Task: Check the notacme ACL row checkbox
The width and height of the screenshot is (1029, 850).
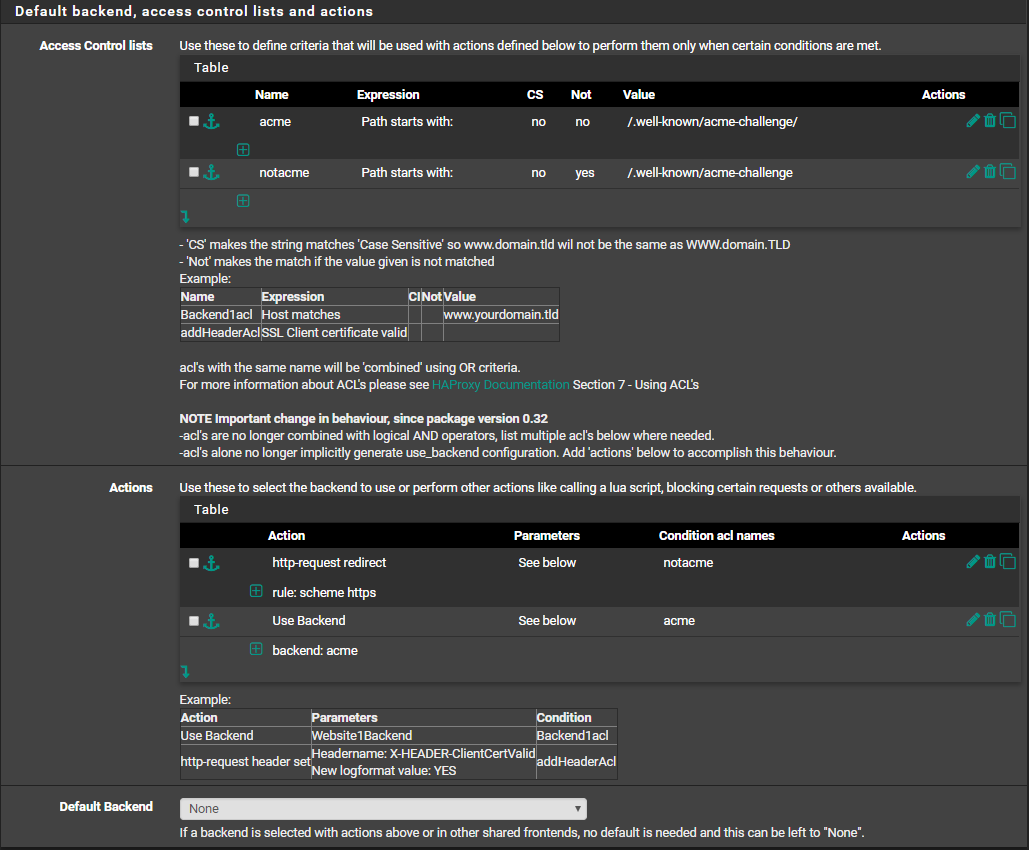Action: click(x=194, y=172)
